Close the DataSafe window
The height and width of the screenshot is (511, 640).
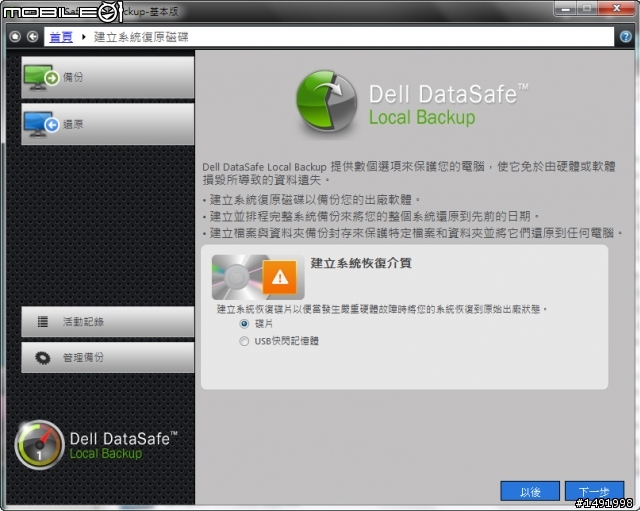point(617,9)
